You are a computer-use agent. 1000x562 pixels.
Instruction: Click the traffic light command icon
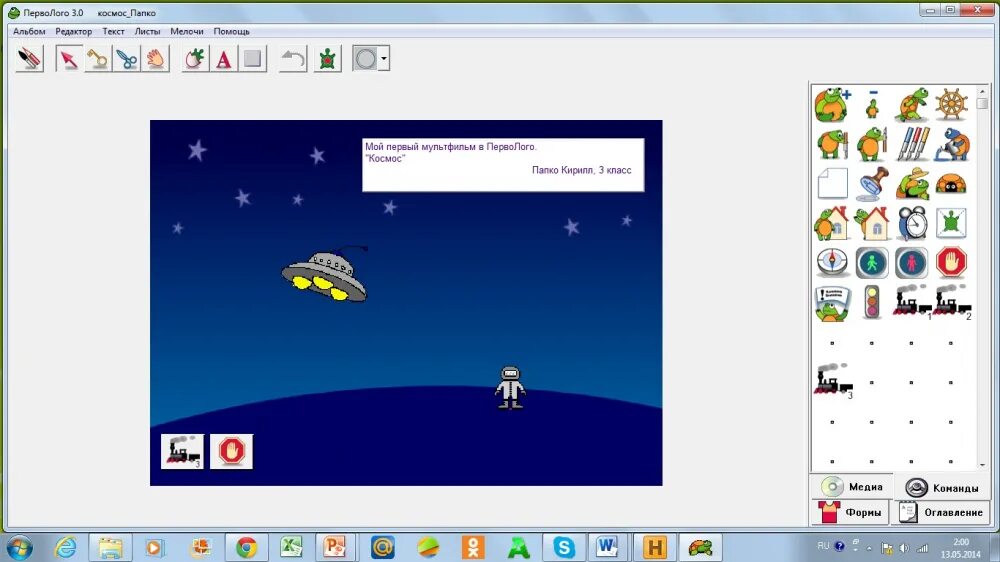[x=872, y=302]
